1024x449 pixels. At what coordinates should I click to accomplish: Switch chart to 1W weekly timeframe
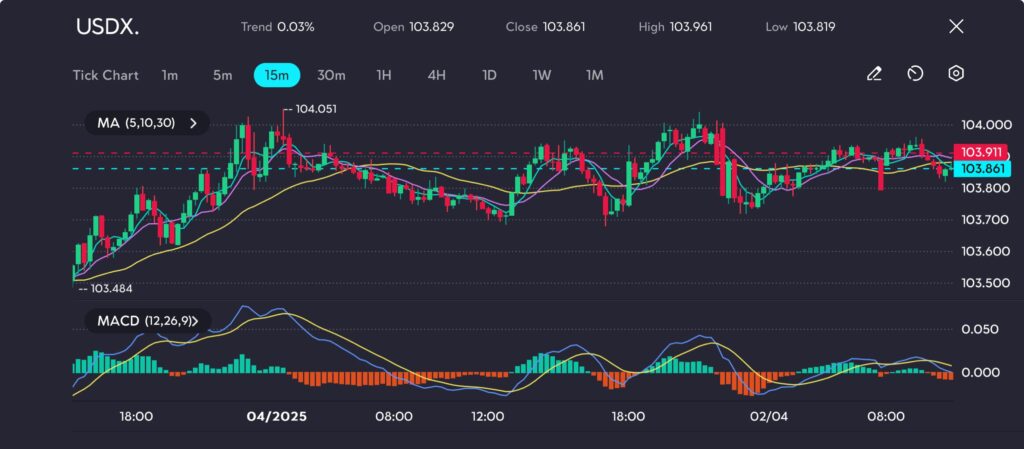coord(541,75)
